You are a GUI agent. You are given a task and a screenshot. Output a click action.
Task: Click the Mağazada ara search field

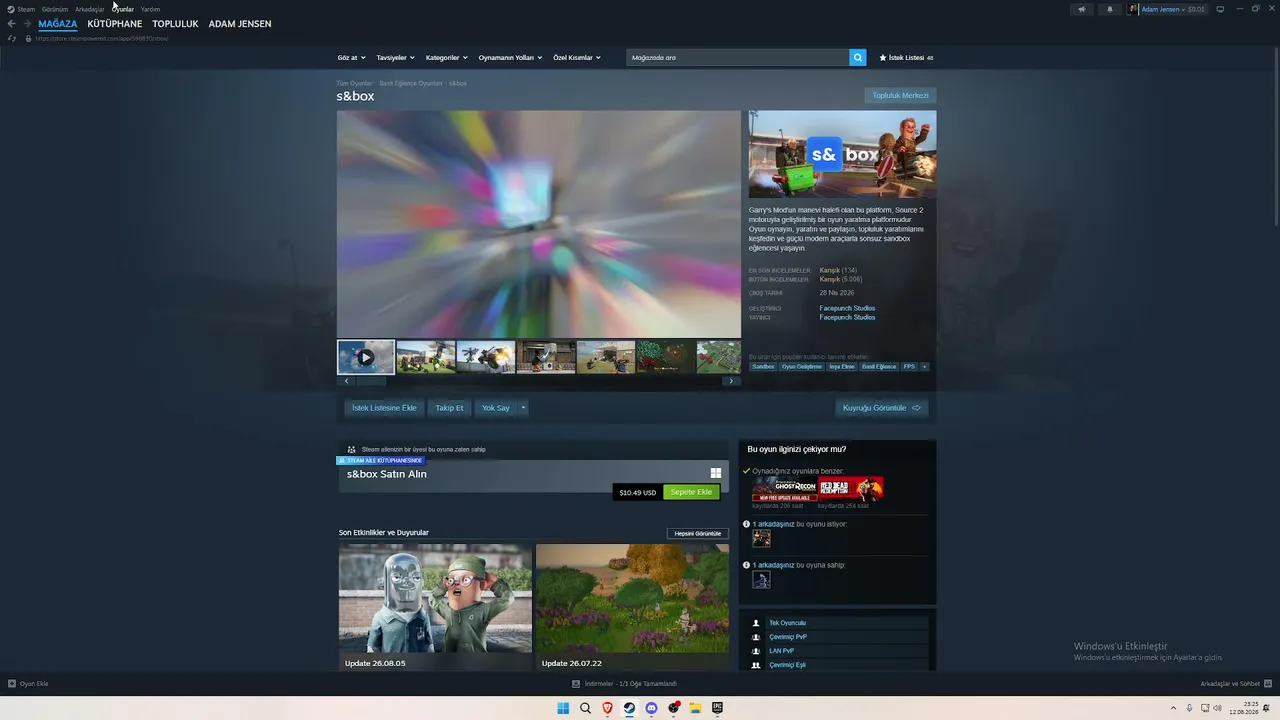pos(738,58)
